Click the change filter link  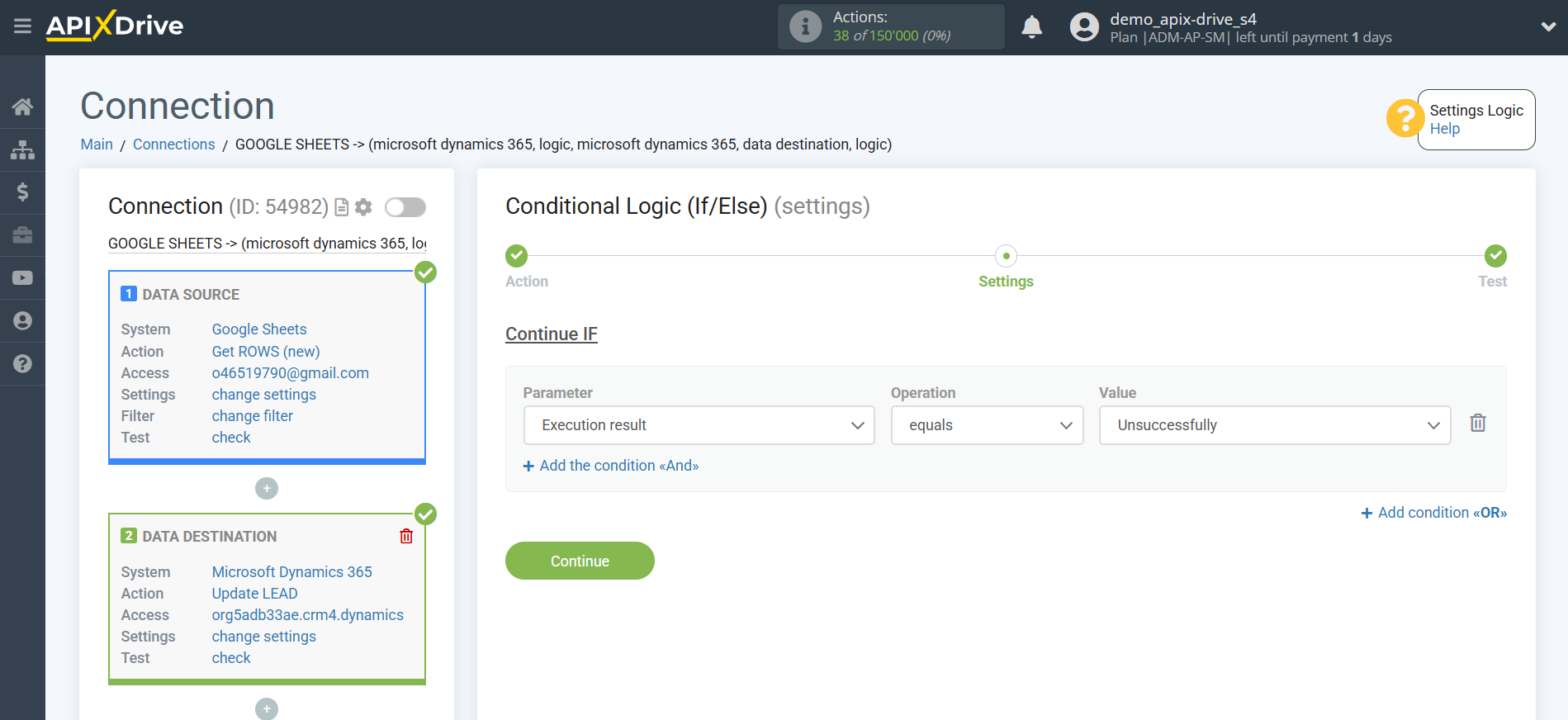[x=253, y=416]
